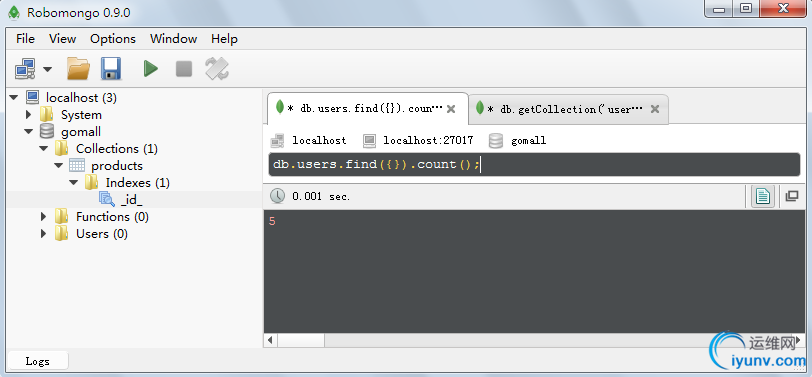Open the Options menu
Viewport: 812px width, 377px height.
point(113,39)
